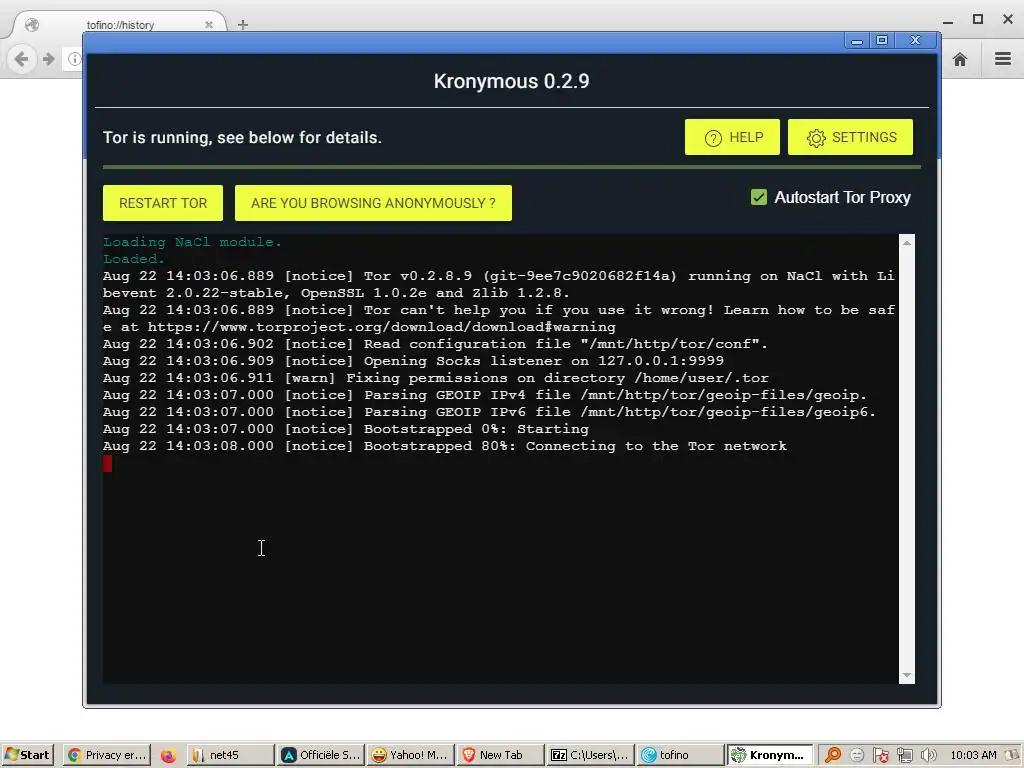
Task: Maximize the Kronymous window
Action: pos(882,40)
